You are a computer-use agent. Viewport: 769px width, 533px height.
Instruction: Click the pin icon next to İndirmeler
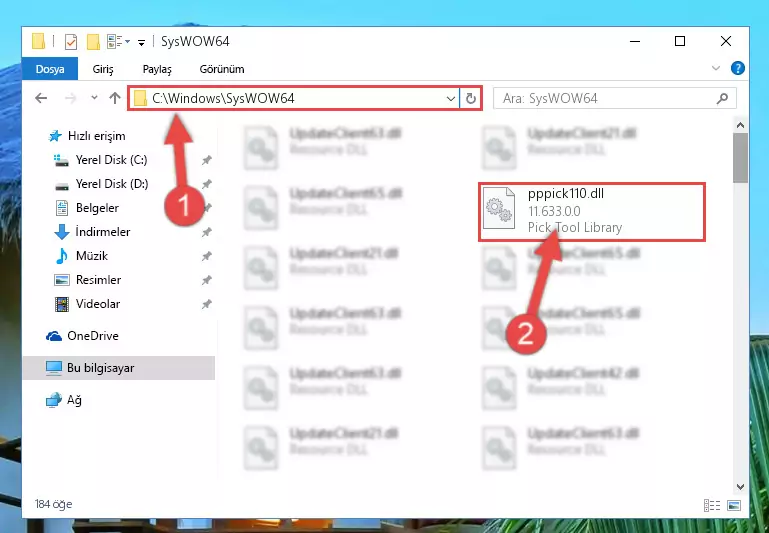pos(206,232)
